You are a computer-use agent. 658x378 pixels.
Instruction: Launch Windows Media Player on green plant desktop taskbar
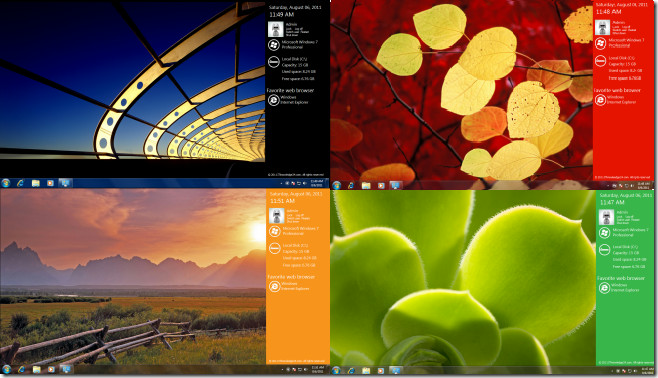pos(381,370)
